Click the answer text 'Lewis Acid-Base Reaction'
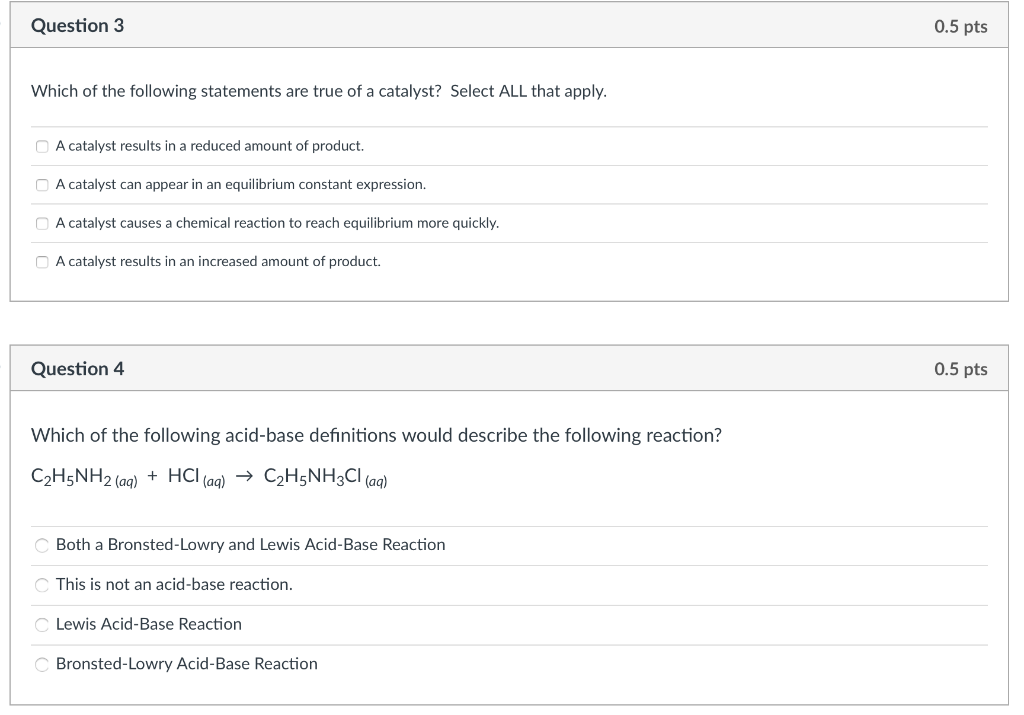The height and width of the screenshot is (715, 1024). (x=148, y=624)
